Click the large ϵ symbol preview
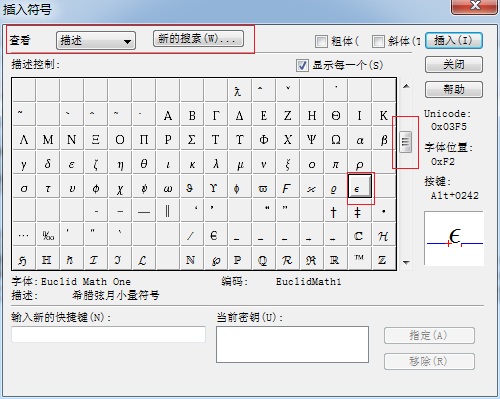The height and width of the screenshot is (399, 500). click(x=454, y=238)
